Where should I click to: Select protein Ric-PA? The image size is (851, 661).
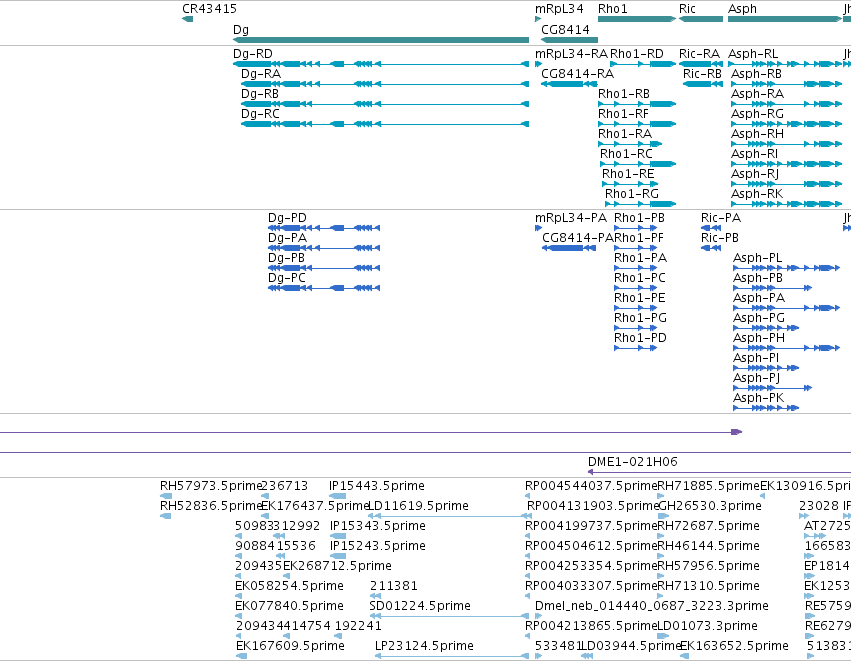[711, 228]
